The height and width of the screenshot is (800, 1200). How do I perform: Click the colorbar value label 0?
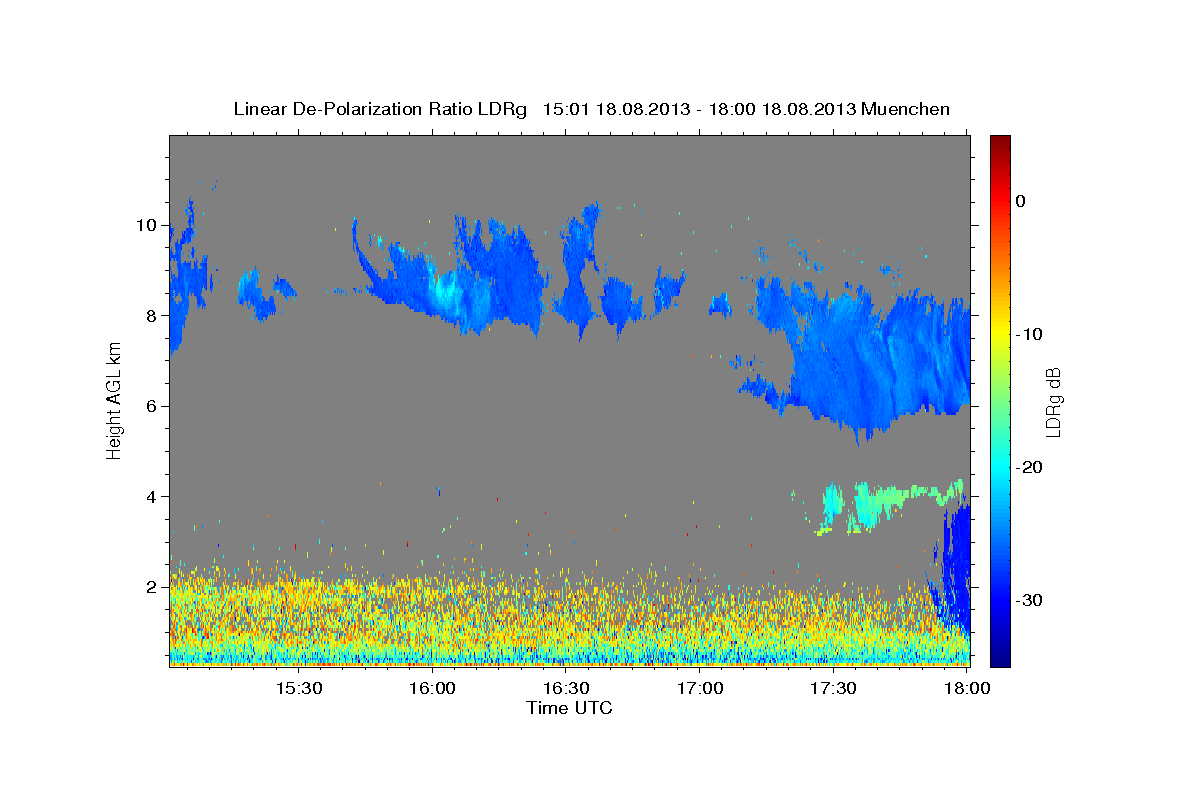pyautogui.click(x=1021, y=201)
